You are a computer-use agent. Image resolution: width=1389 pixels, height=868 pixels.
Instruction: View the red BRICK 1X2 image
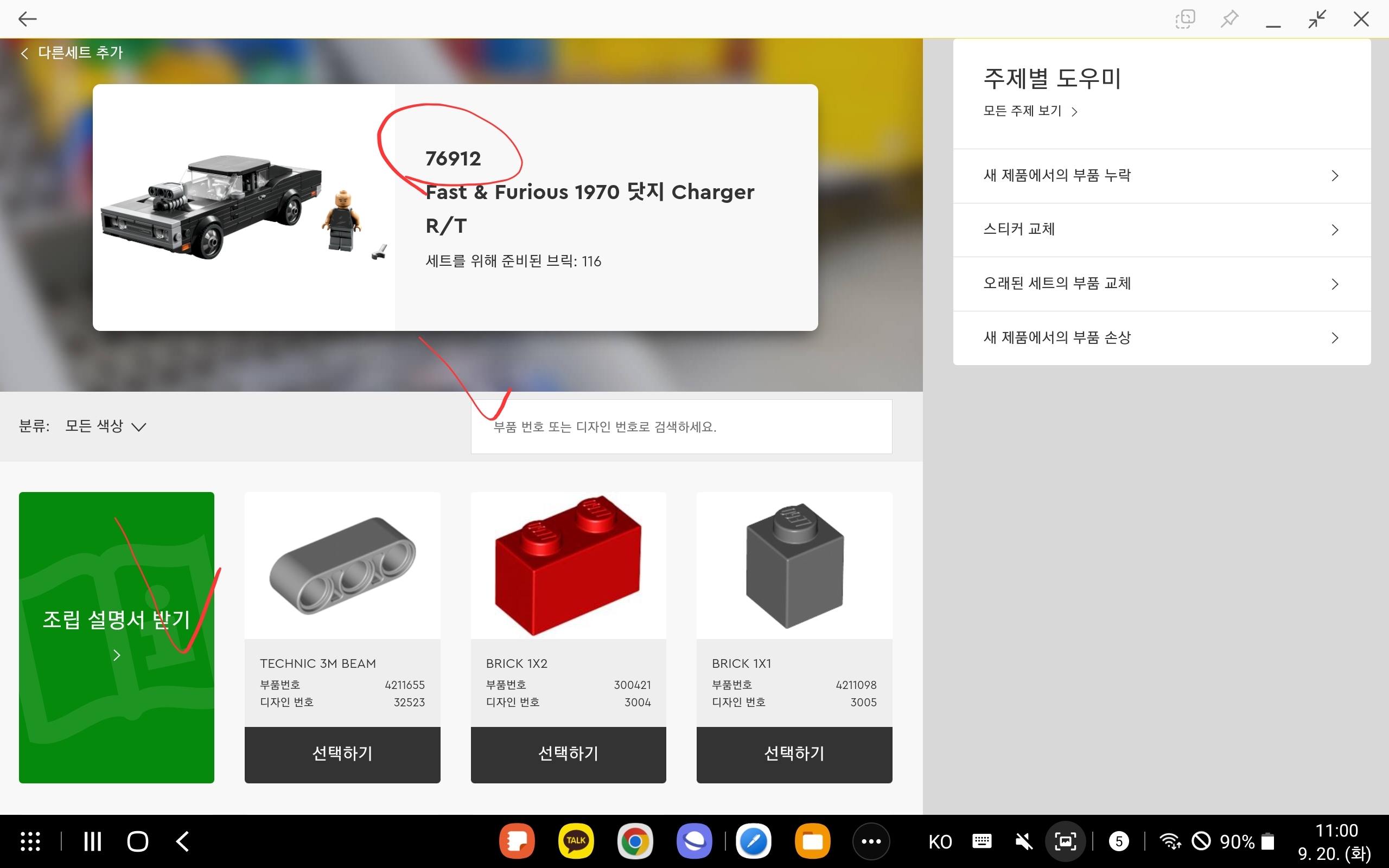568,565
